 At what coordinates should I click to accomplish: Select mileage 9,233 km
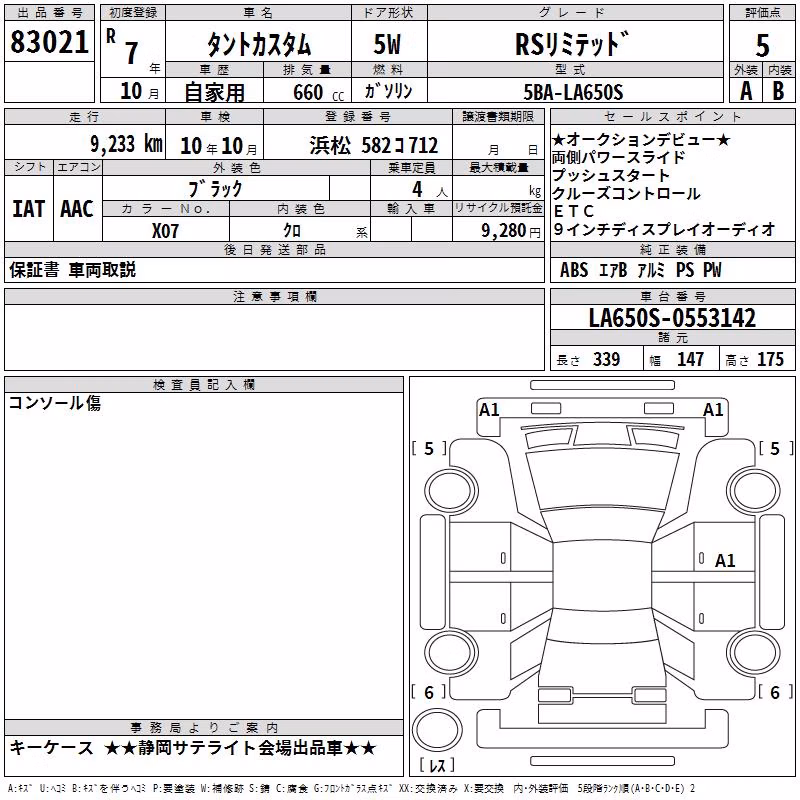(x=127, y=144)
